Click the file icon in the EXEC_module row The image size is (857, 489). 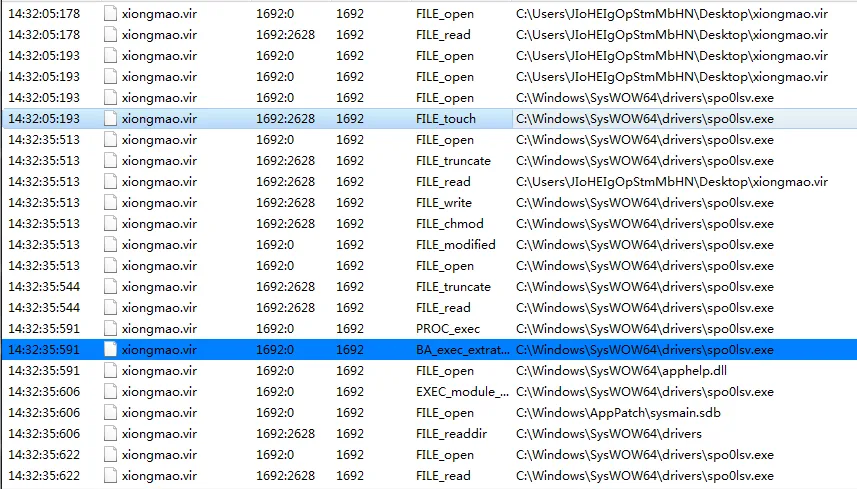pyautogui.click(x=110, y=392)
